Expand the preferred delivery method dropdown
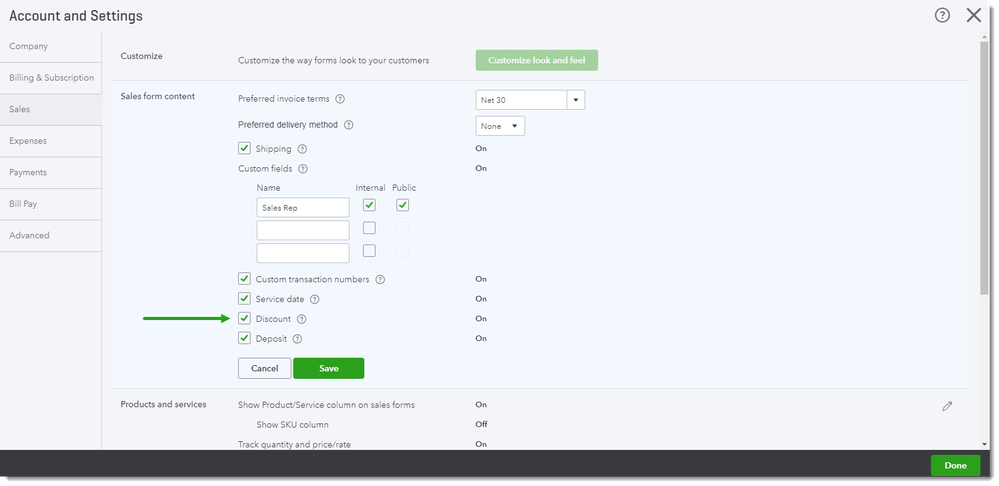999x486 pixels. pyautogui.click(x=500, y=126)
